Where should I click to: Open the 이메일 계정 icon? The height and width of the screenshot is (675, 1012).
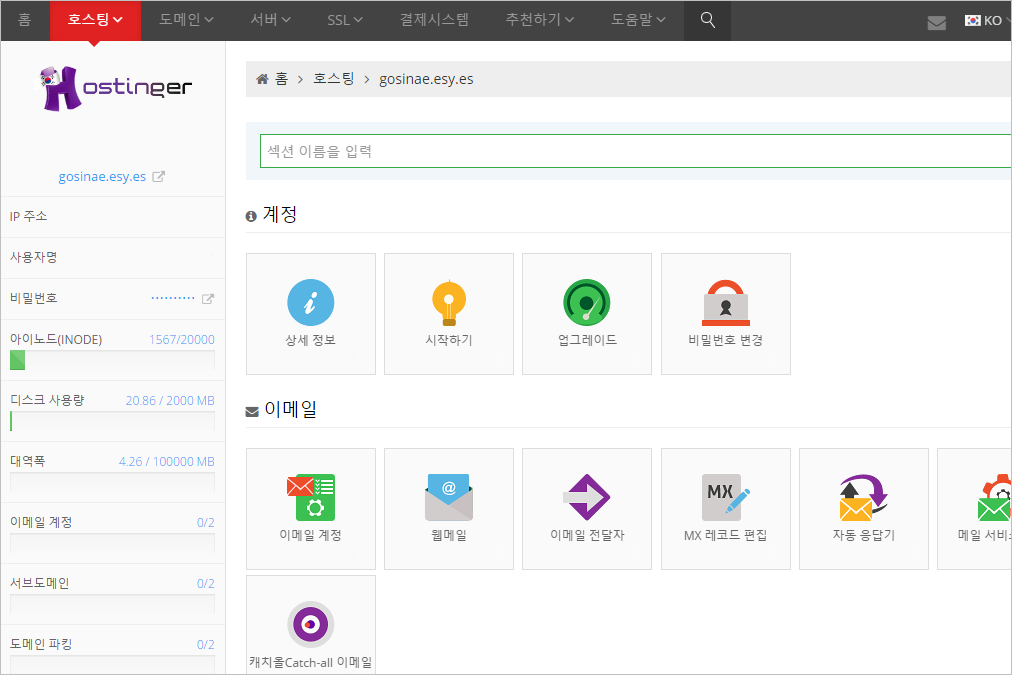pyautogui.click(x=310, y=498)
